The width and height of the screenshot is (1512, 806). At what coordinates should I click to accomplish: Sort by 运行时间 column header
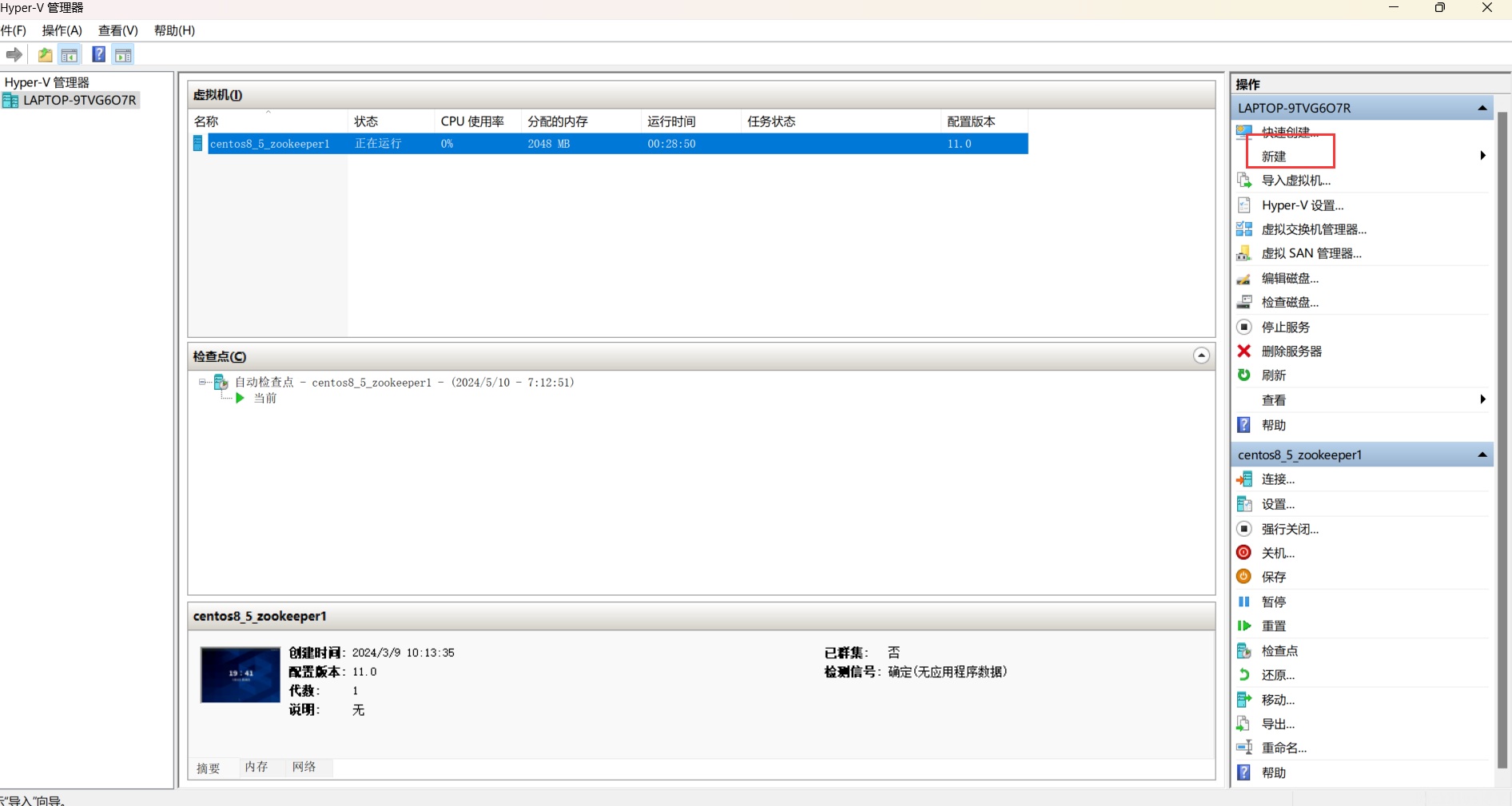690,121
